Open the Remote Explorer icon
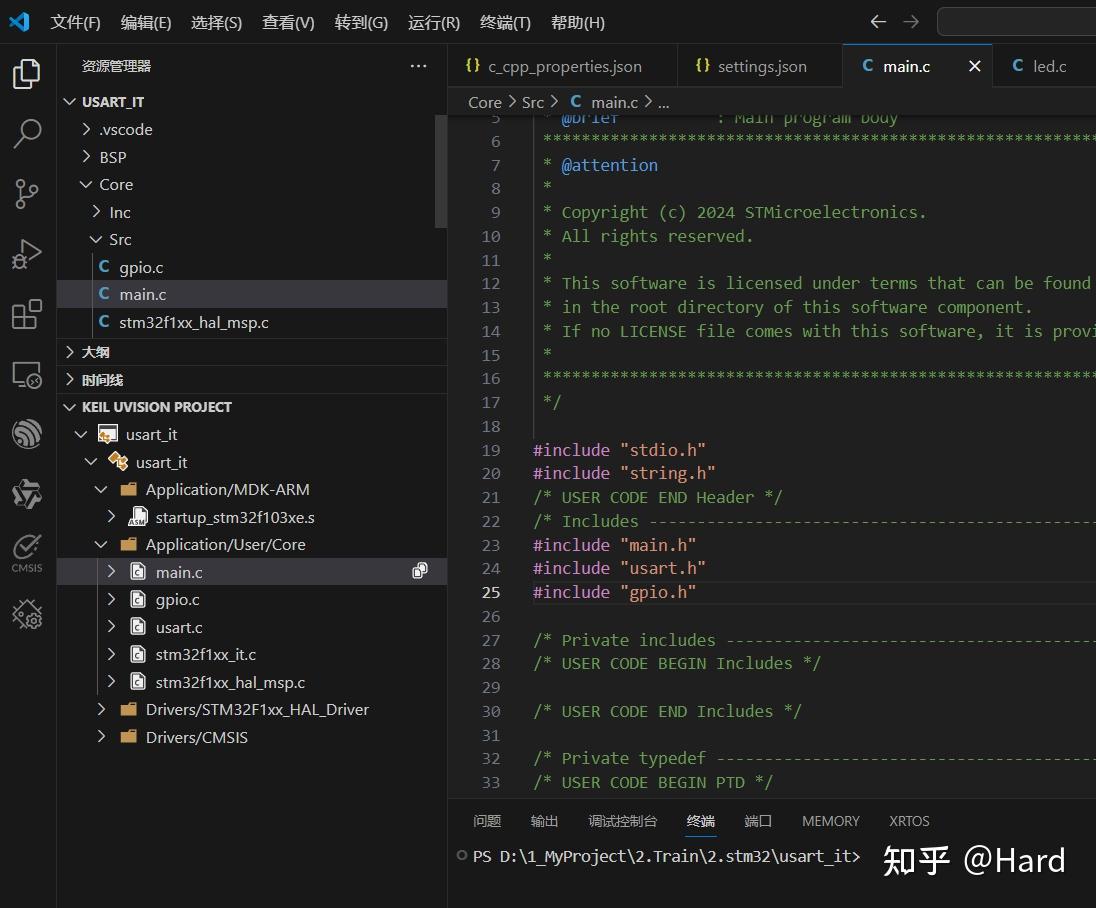The height and width of the screenshot is (908, 1096). (27, 375)
